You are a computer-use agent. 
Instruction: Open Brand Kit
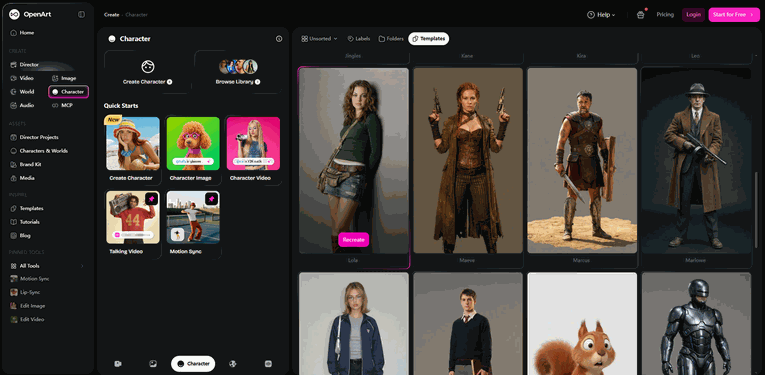pos(26,164)
